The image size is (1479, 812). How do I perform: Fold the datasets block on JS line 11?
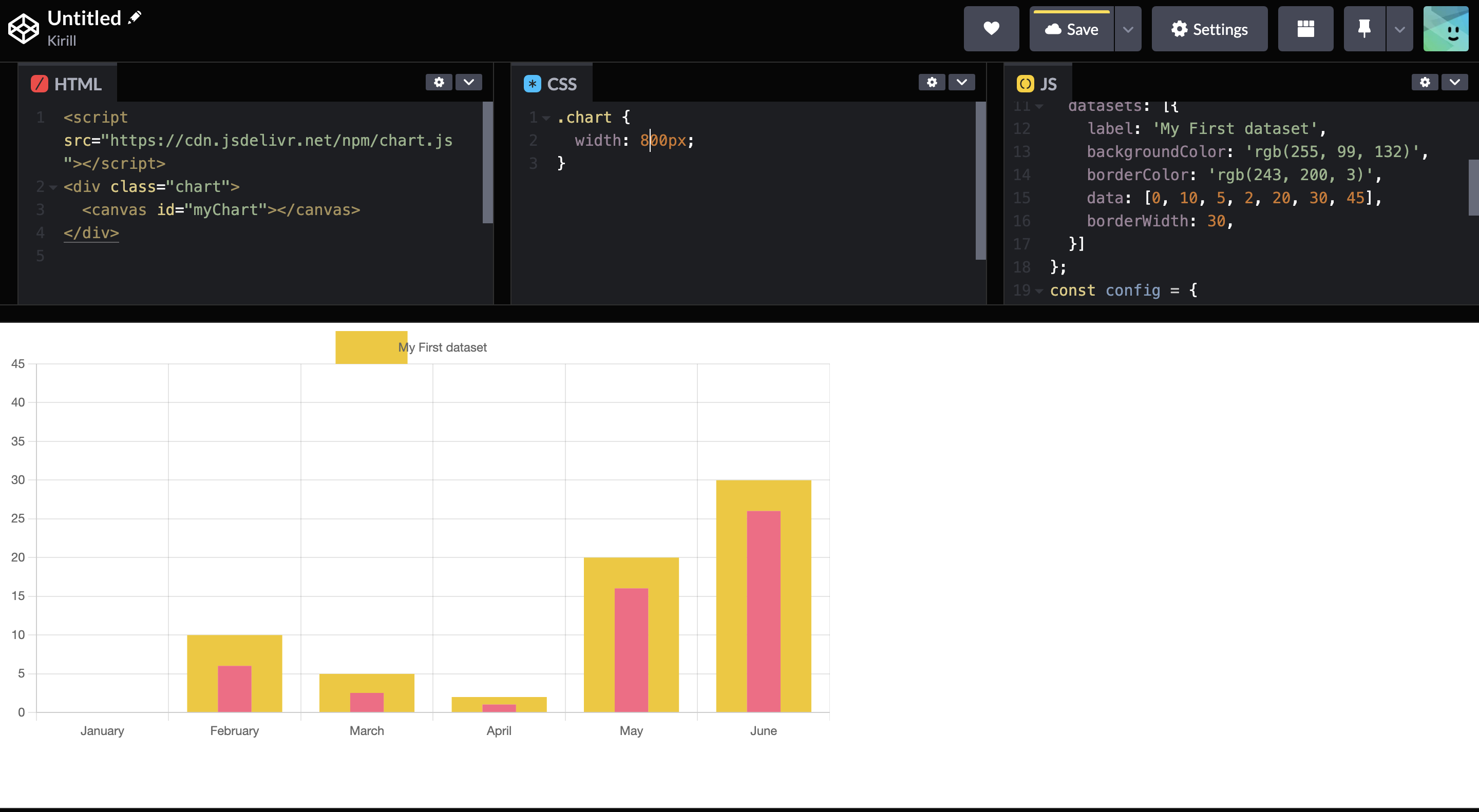pos(1038,107)
